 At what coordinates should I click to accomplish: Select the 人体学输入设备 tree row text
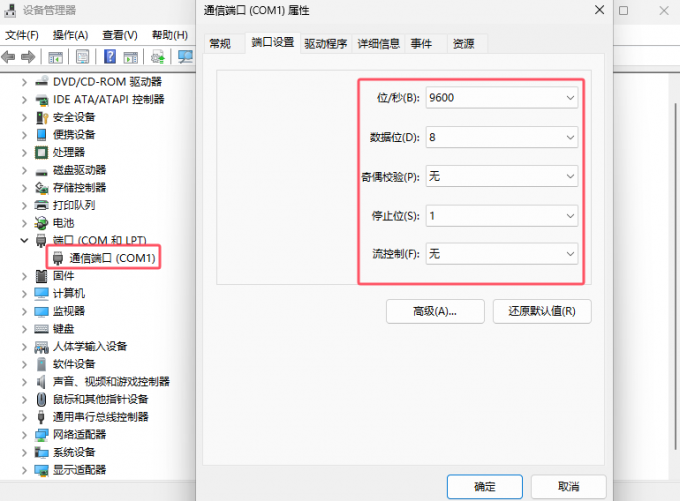pos(90,347)
